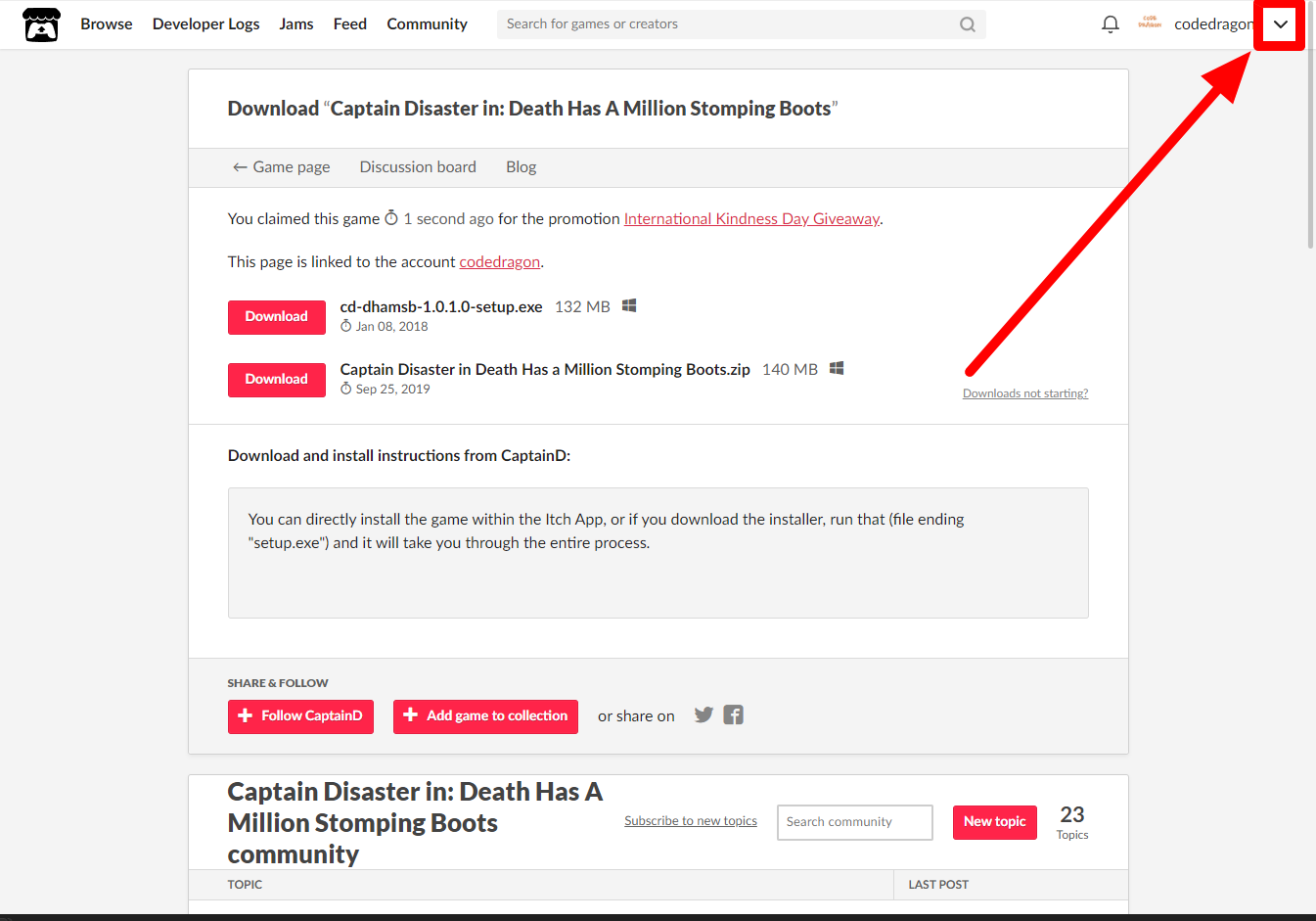Return to the Game page
This screenshot has height=921, width=1316.
(281, 167)
